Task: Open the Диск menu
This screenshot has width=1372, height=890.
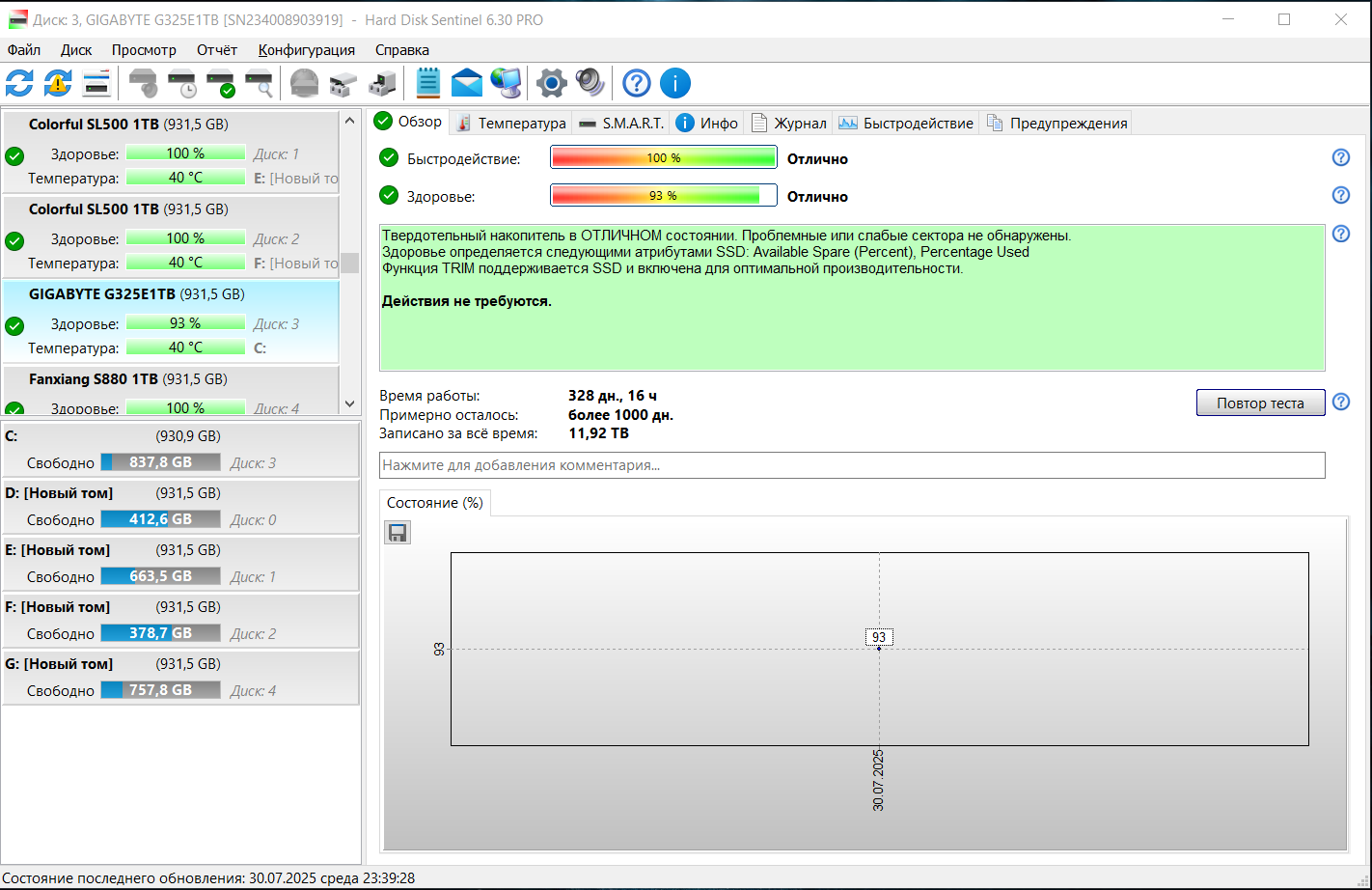Action: tap(76, 50)
